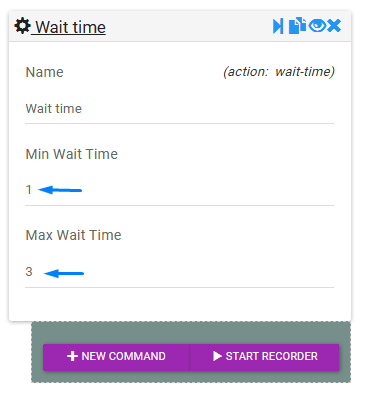The image size is (374, 400).
Task: Click the Name label
Action: 44,72
